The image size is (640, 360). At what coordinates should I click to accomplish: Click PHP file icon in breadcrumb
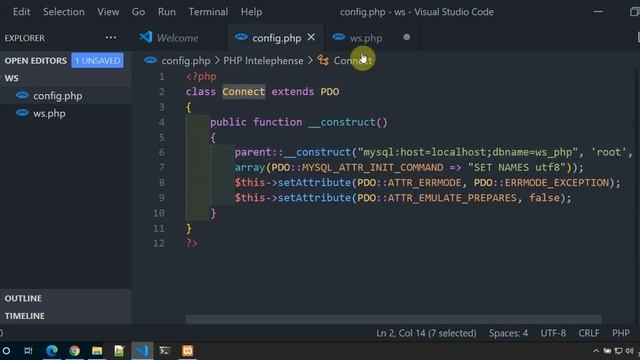pos(150,60)
